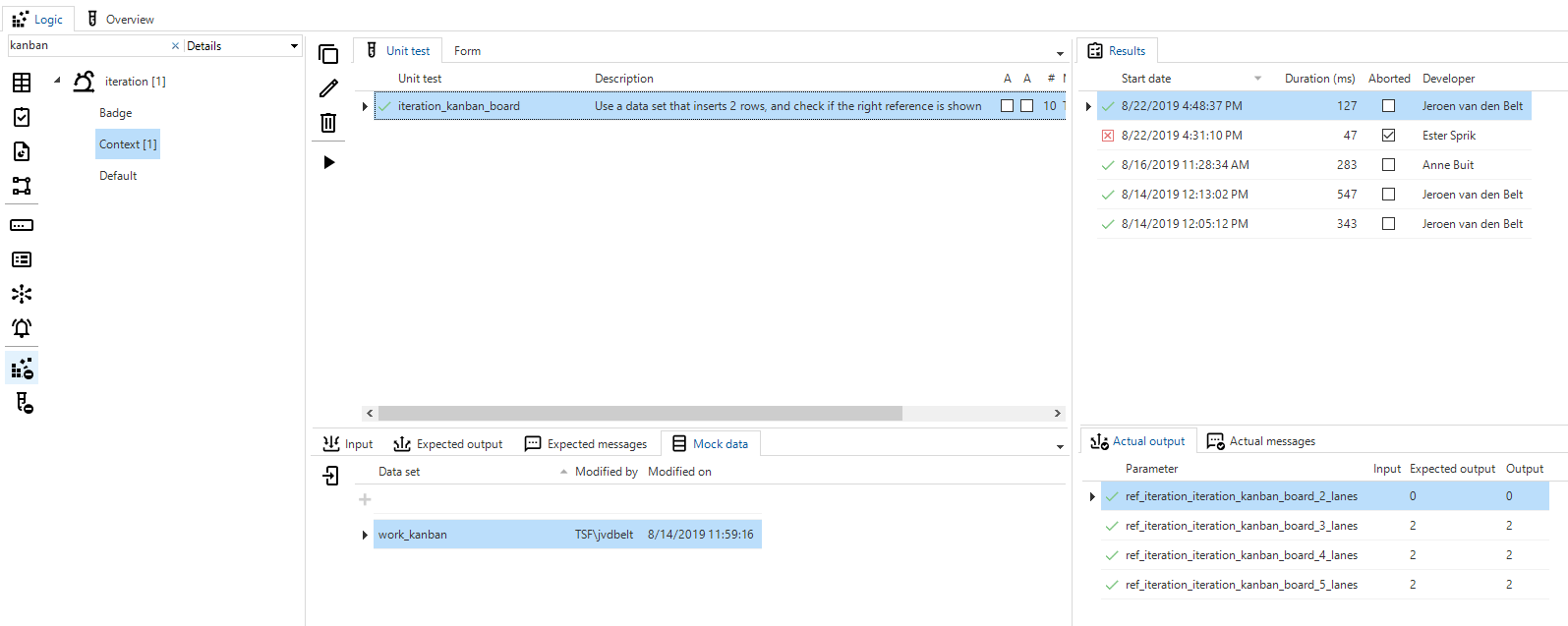1568x626 pixels.
Task: Toggle first checkbox in iteration_kanban_board row
Action: tap(1007, 106)
